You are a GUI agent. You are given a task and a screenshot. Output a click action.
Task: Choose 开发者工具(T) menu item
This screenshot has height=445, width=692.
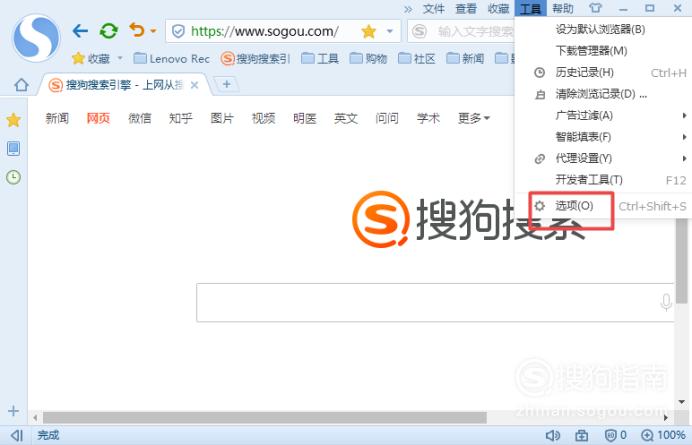pyautogui.click(x=603, y=180)
